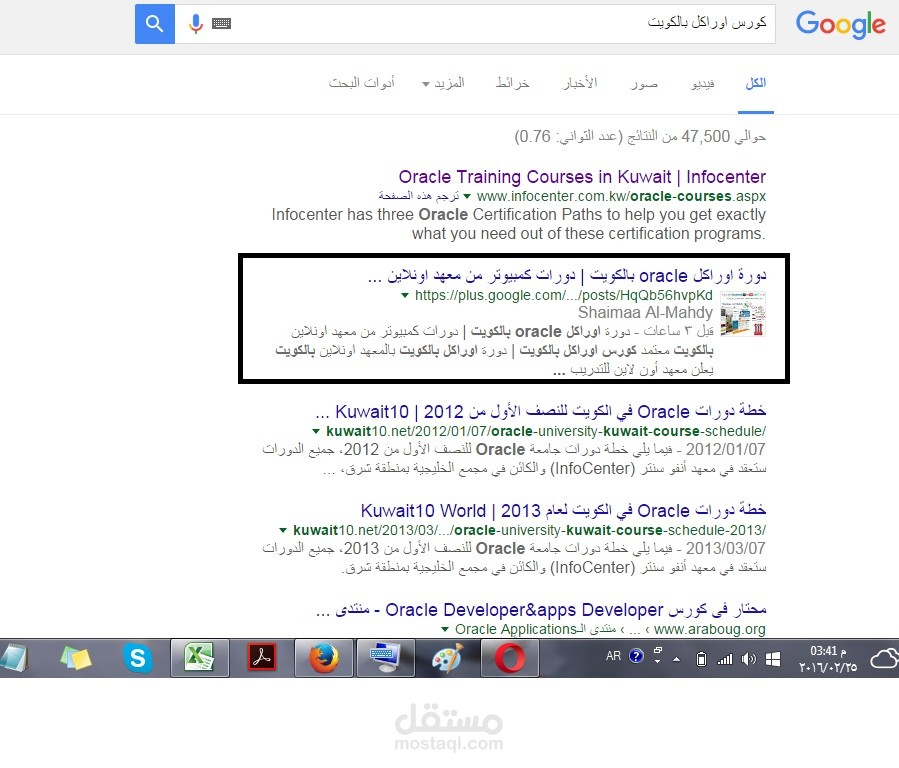This screenshot has height=768, width=899.
Task: Switch to the صور tab
Action: [644, 84]
